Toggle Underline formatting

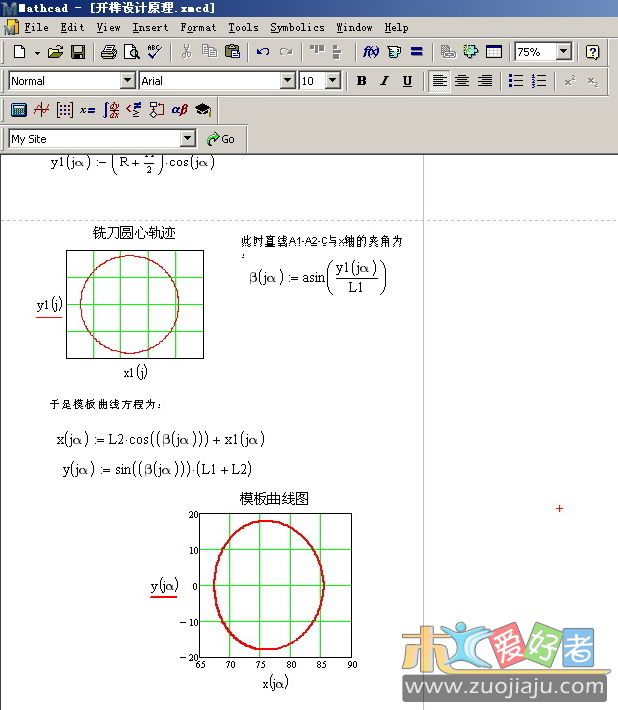click(x=407, y=81)
